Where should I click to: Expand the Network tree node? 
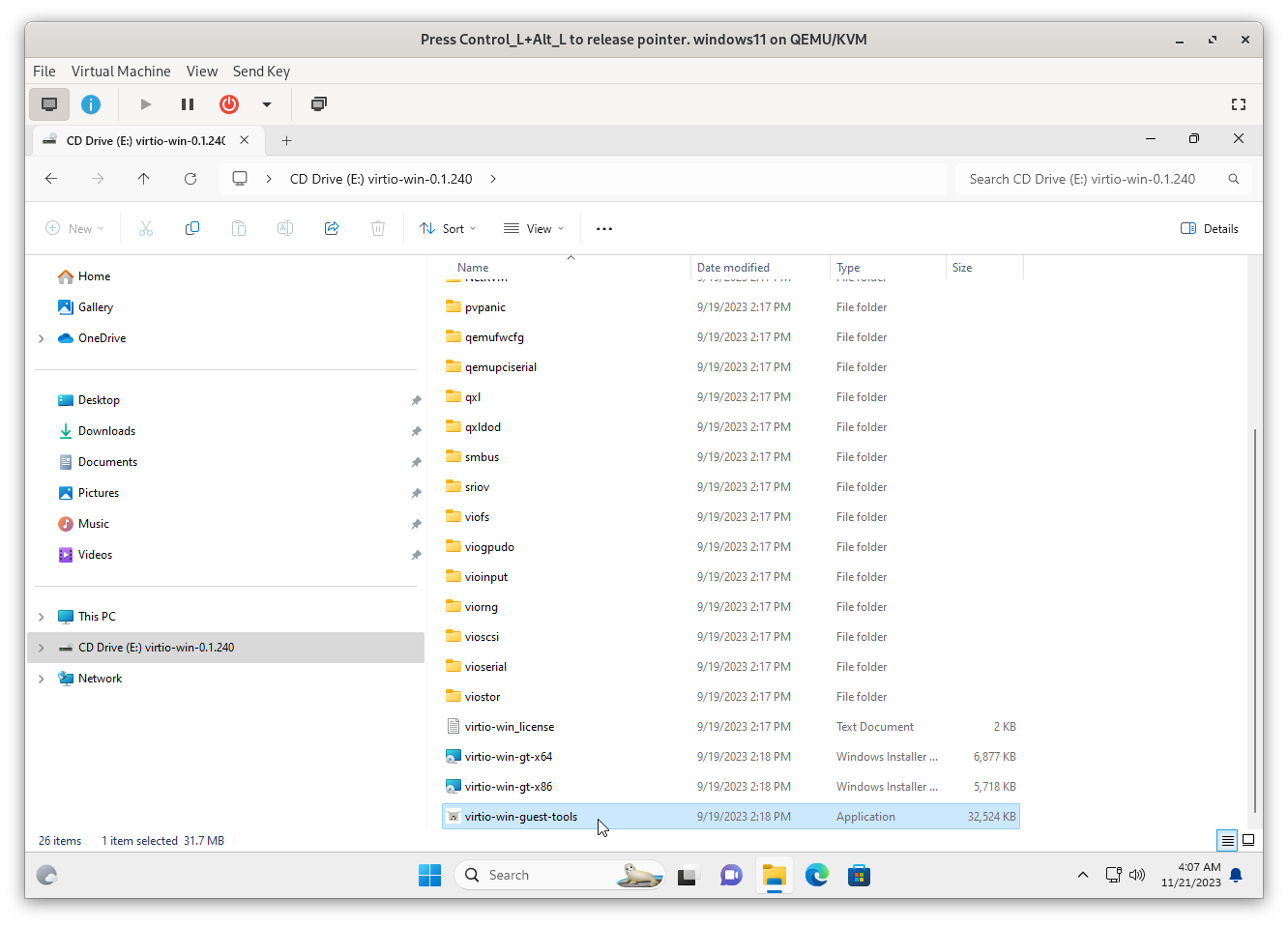point(41,679)
